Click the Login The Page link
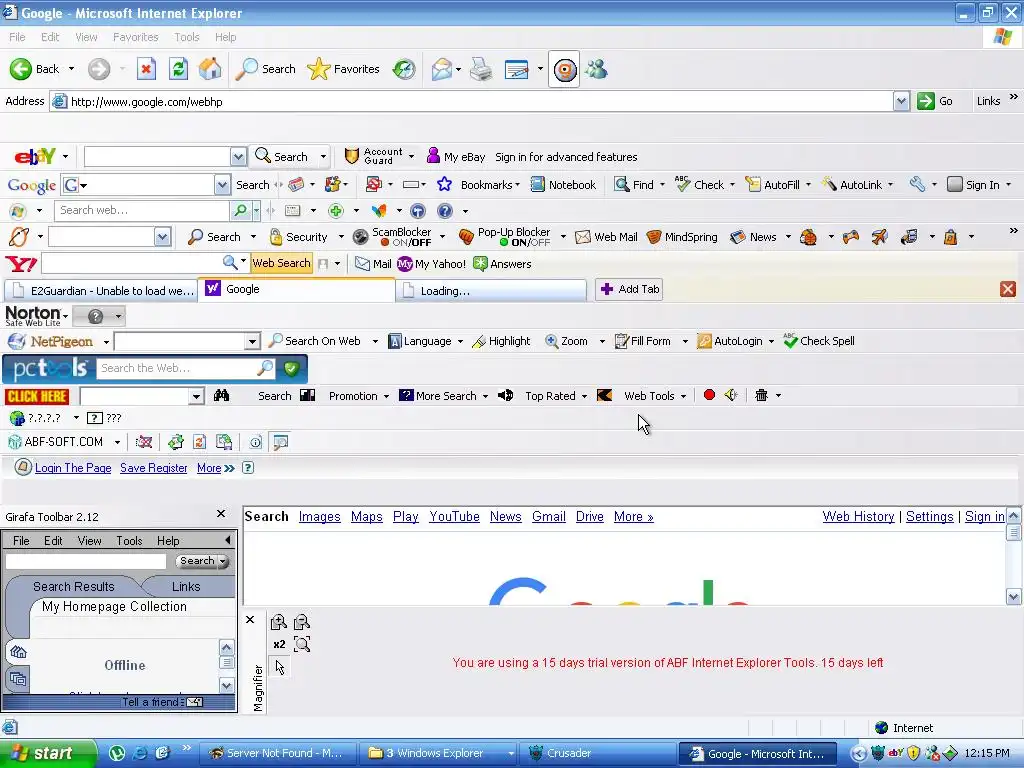Image resolution: width=1024 pixels, height=768 pixels. 73,468
